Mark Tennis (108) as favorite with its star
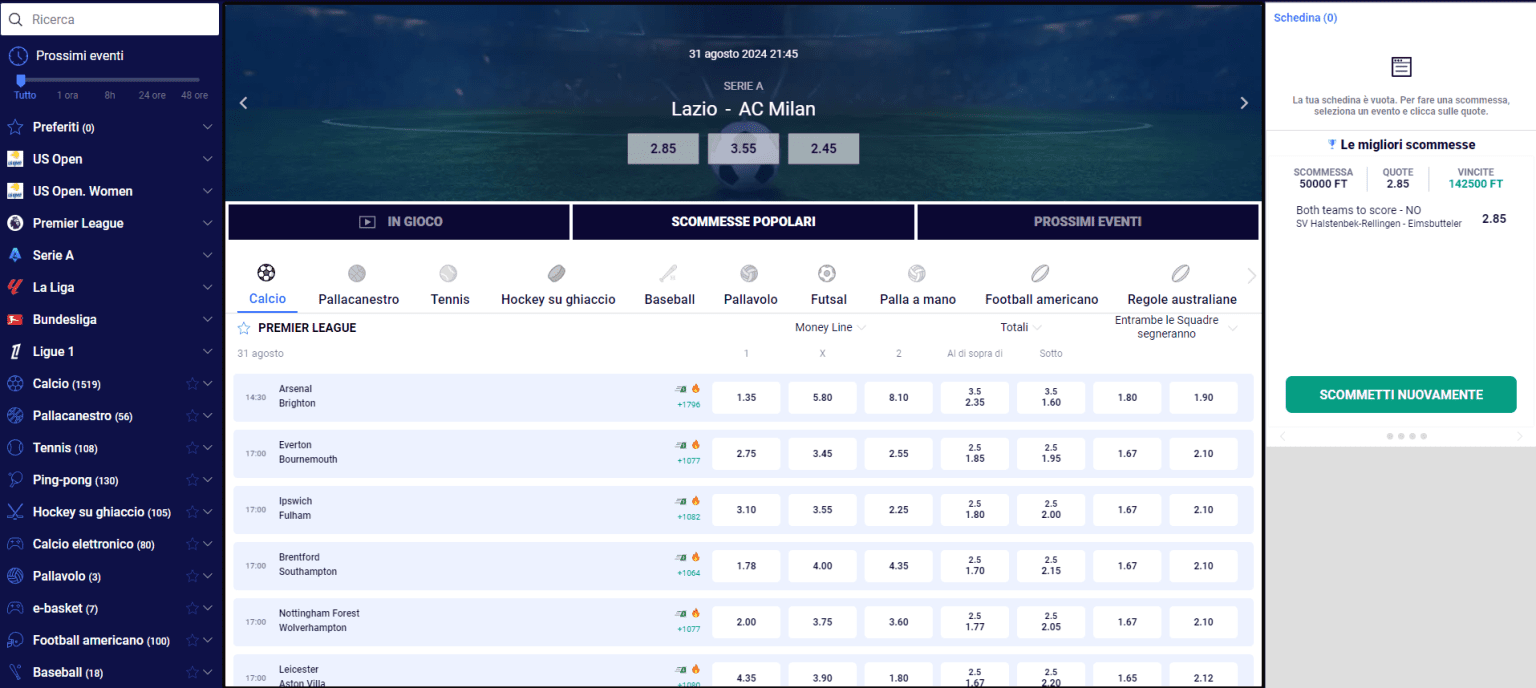Image resolution: width=1536 pixels, height=688 pixels. pos(192,448)
